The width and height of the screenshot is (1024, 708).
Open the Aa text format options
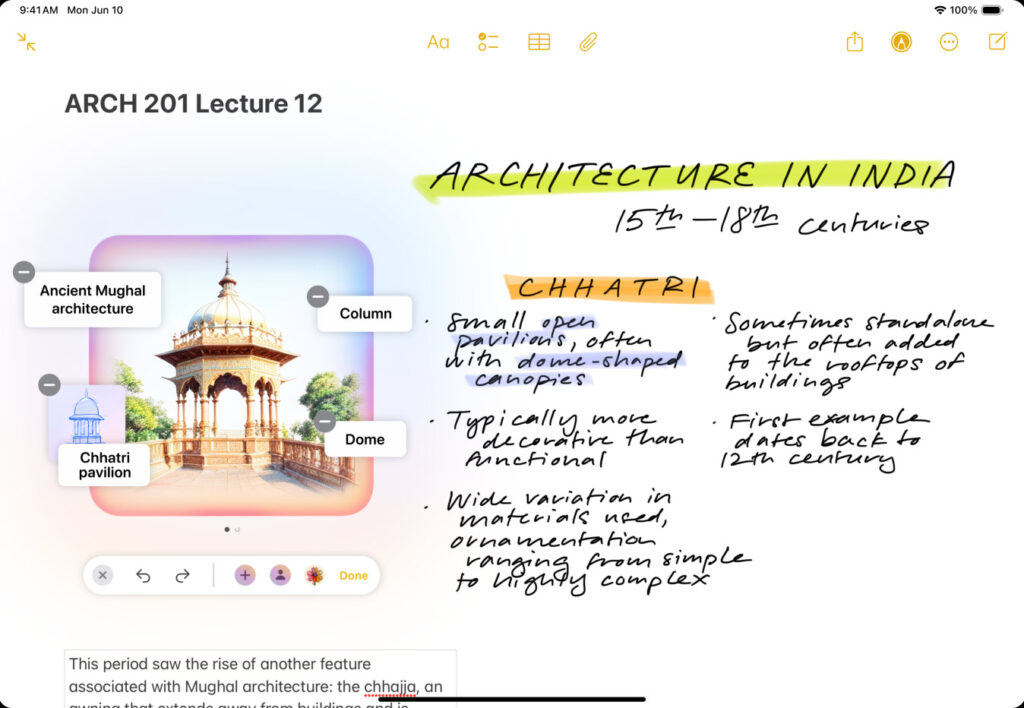(x=438, y=42)
